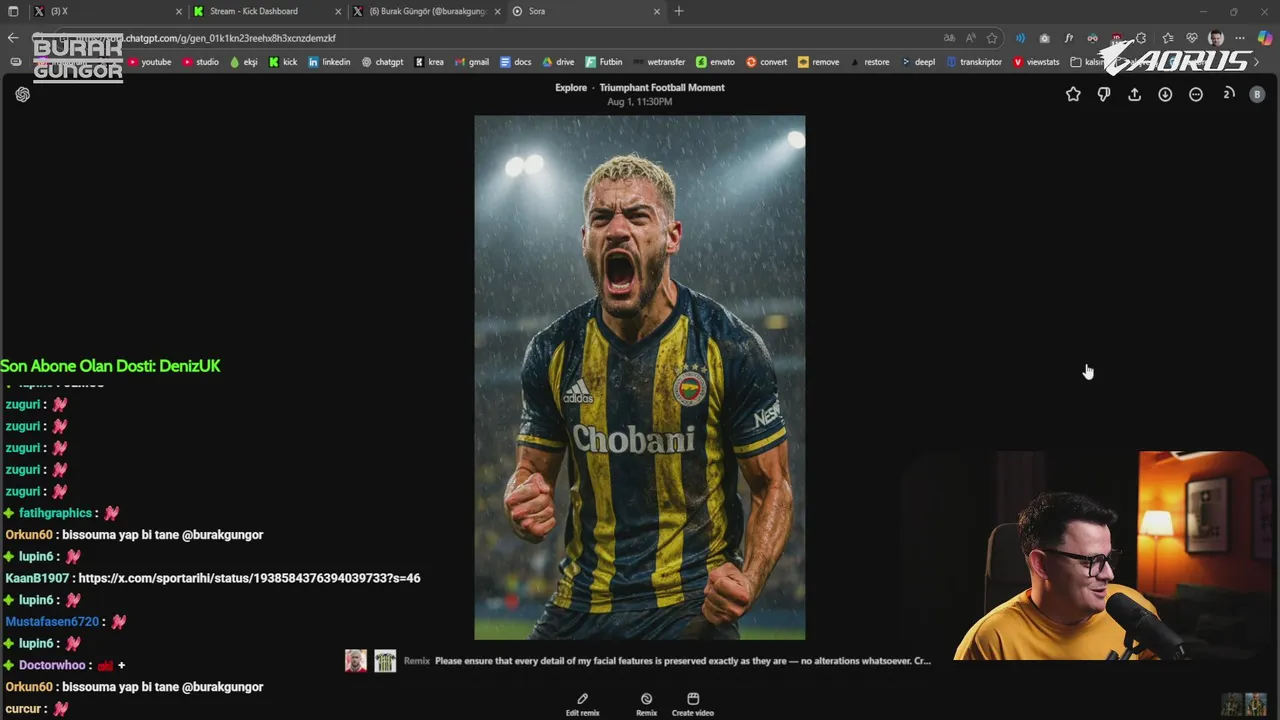Open the x.com sportarihi link in chat

point(249,578)
